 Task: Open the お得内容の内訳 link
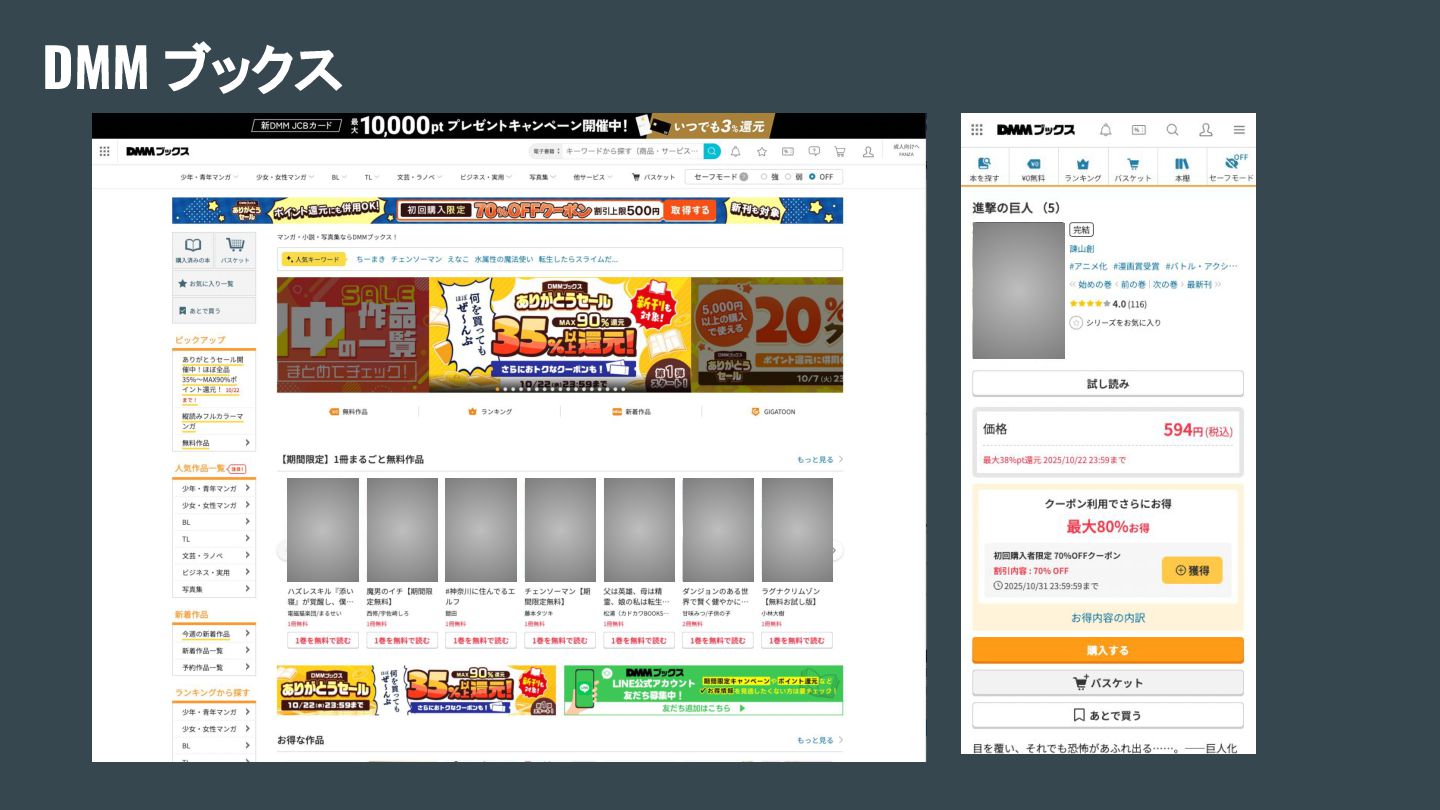pyautogui.click(x=1108, y=618)
